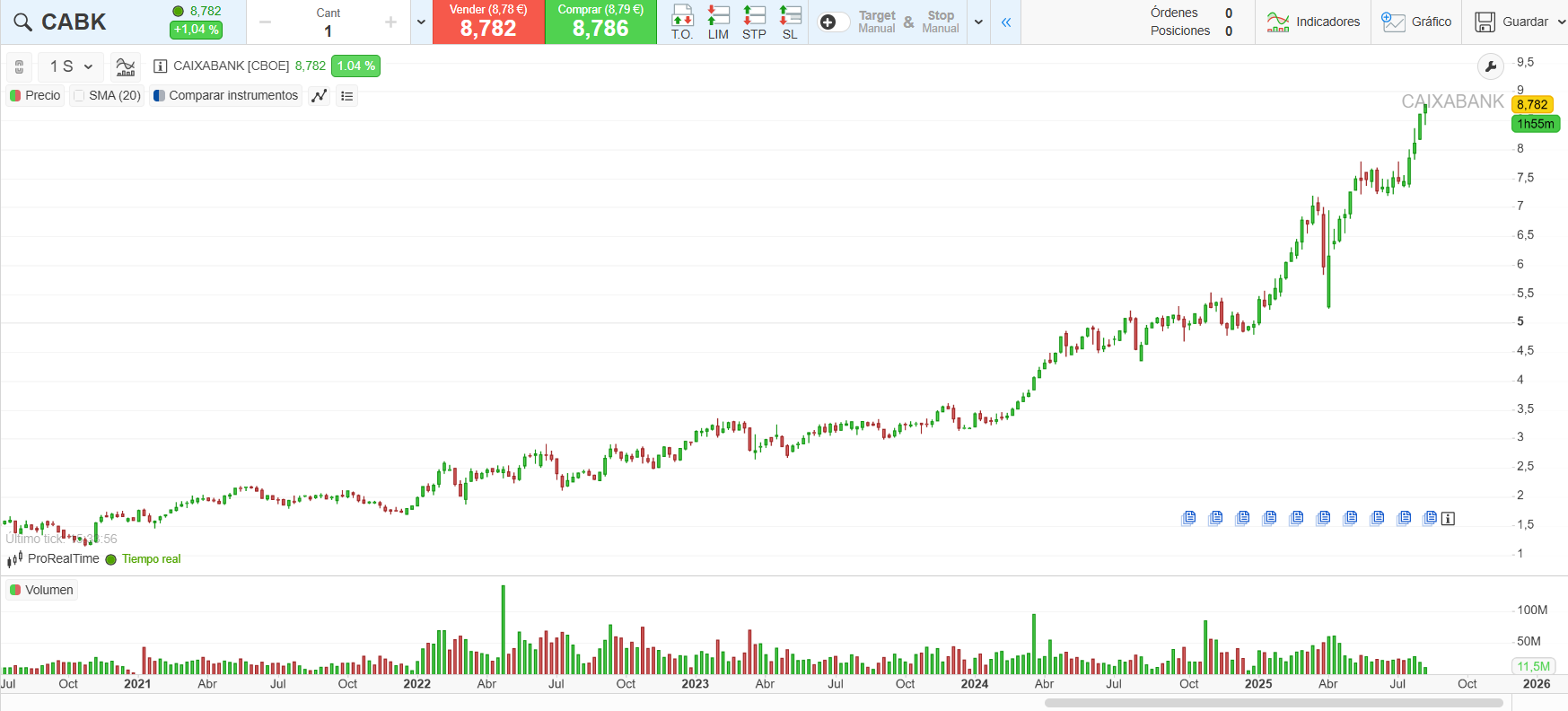Viewport: 1568px width, 711px height.
Task: Pick the STP stop order icon
Action: (x=754, y=22)
